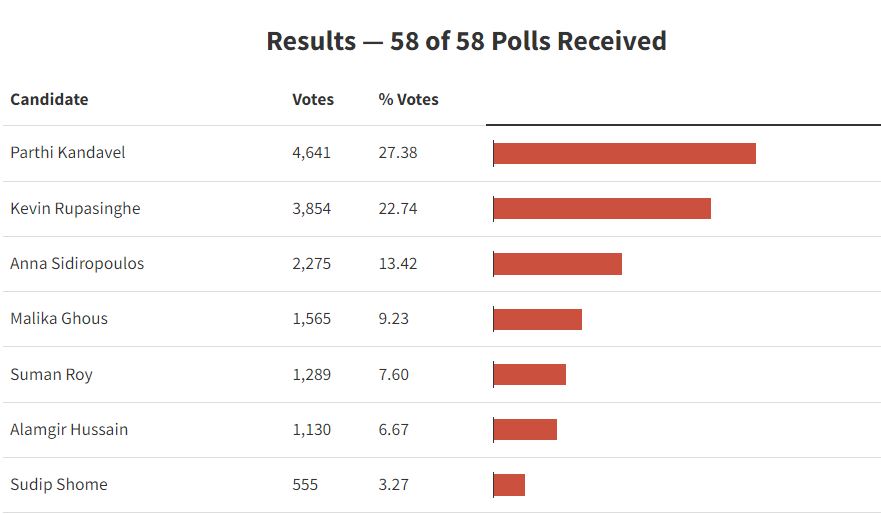Viewport: 881px width, 514px height.
Task: Click the % Votes column header
Action: tap(408, 99)
